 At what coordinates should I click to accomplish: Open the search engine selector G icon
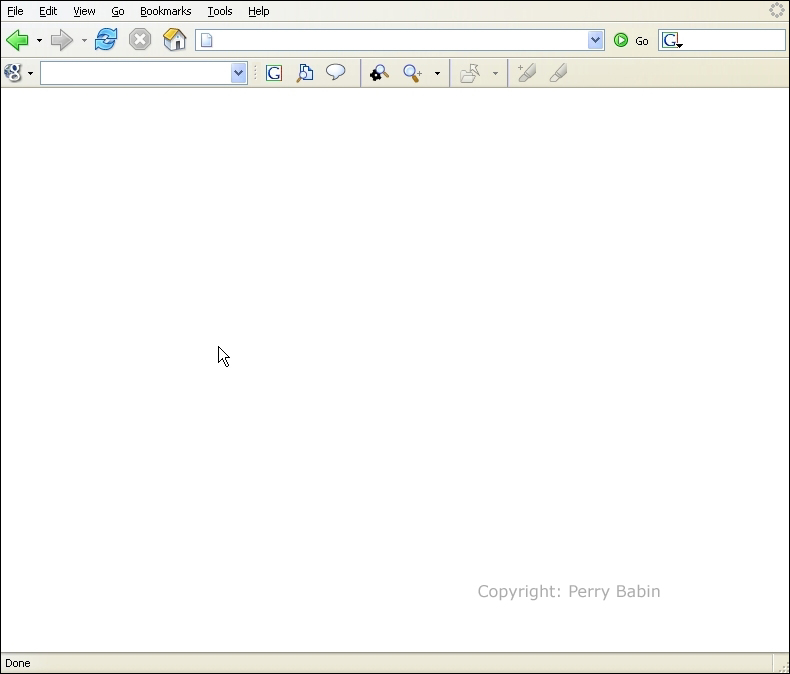(x=672, y=40)
